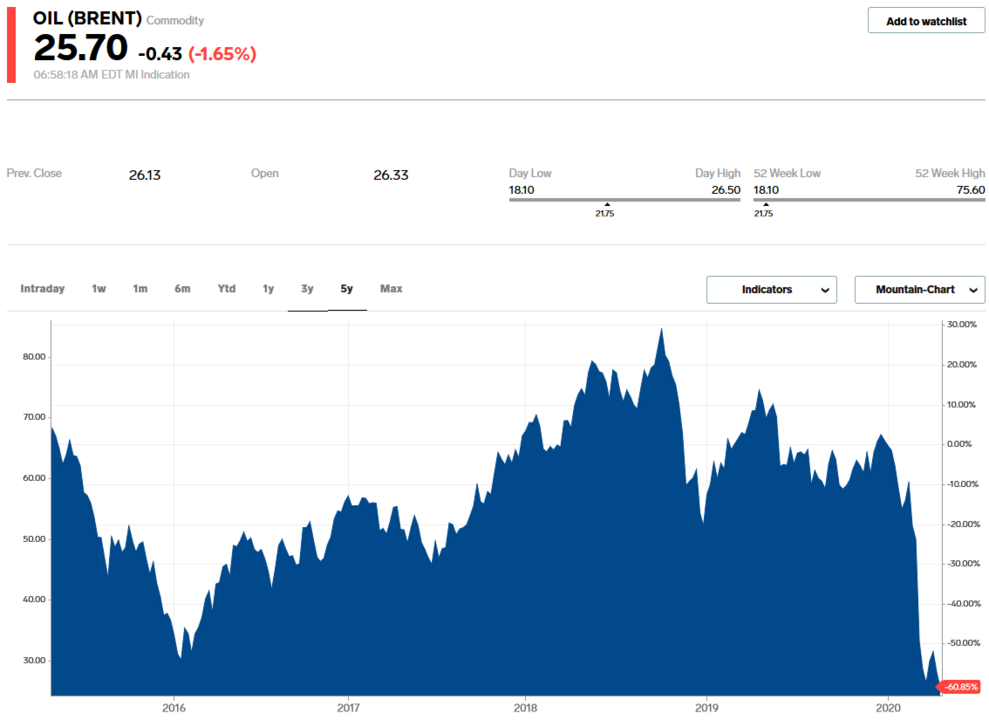Click the OIL (BRENT) title
The height and width of the screenshot is (720, 989).
click(x=87, y=18)
